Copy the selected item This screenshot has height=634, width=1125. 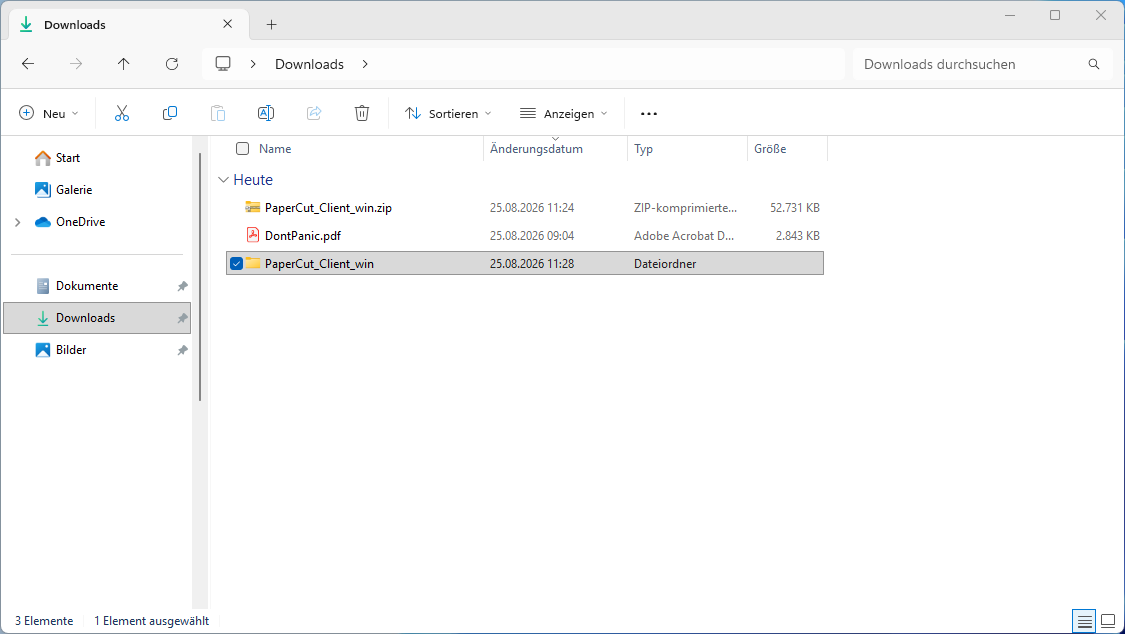point(170,113)
